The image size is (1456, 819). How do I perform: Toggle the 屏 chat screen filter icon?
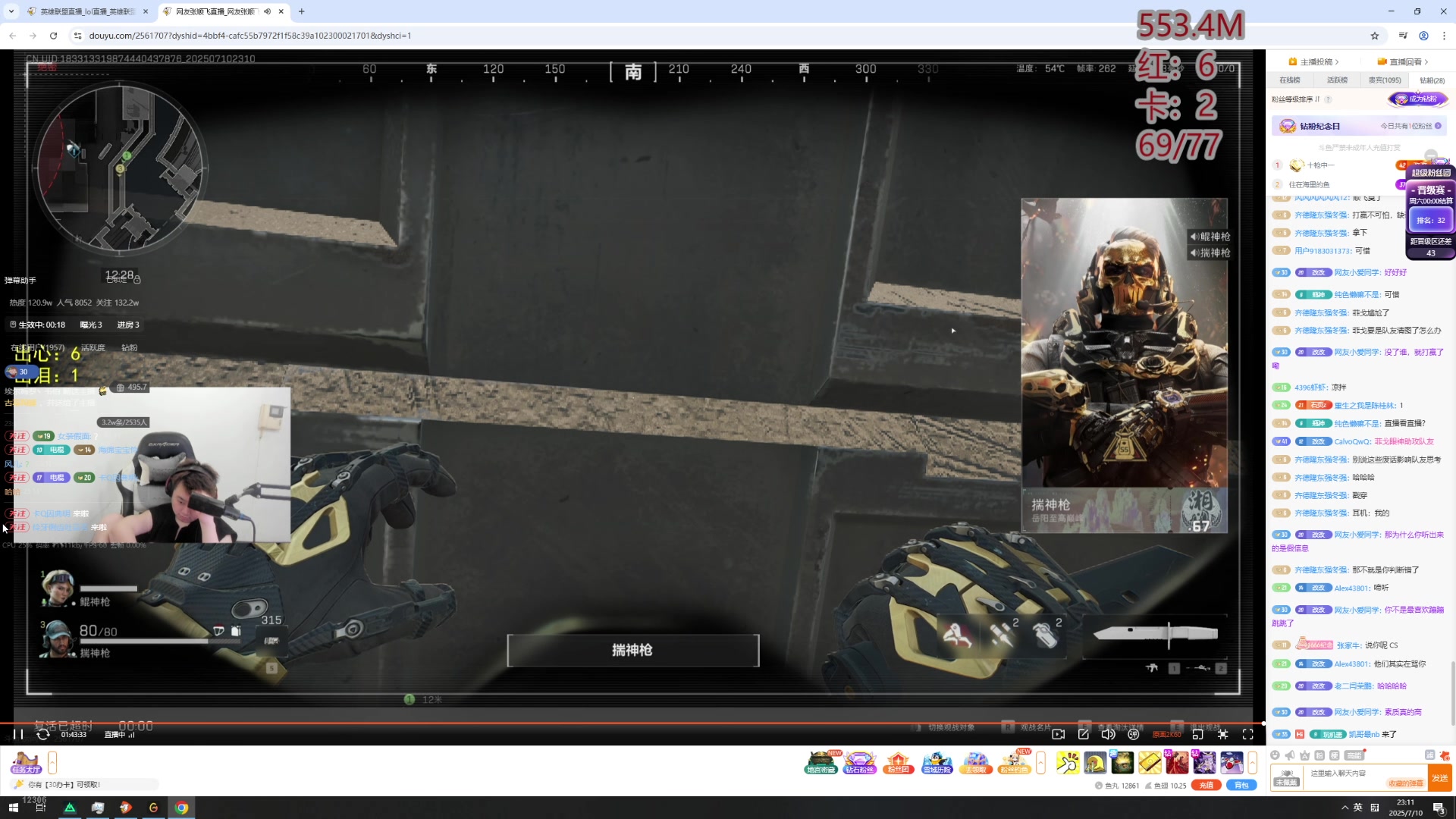click(1429, 755)
